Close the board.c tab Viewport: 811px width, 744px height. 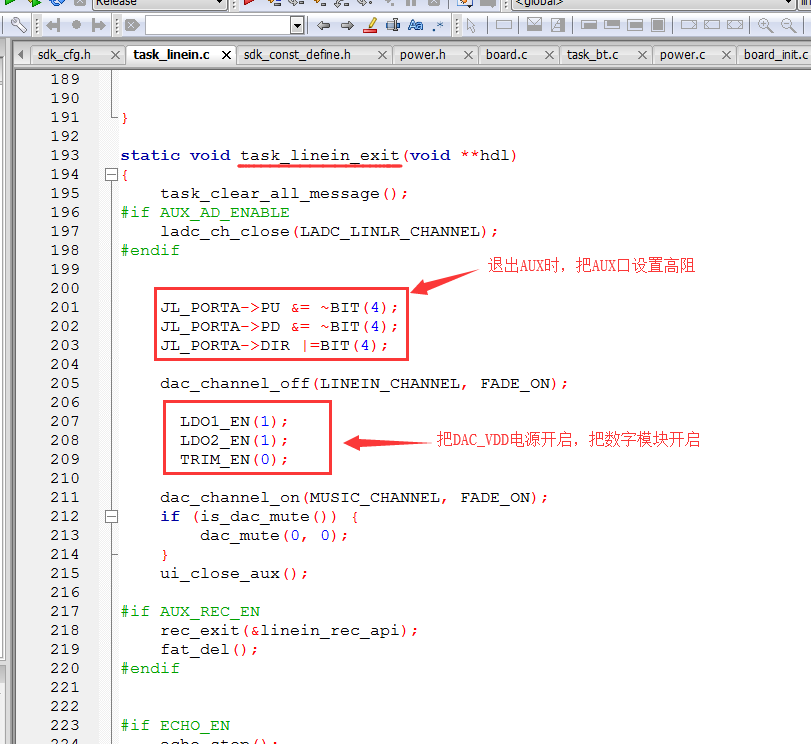click(x=549, y=55)
